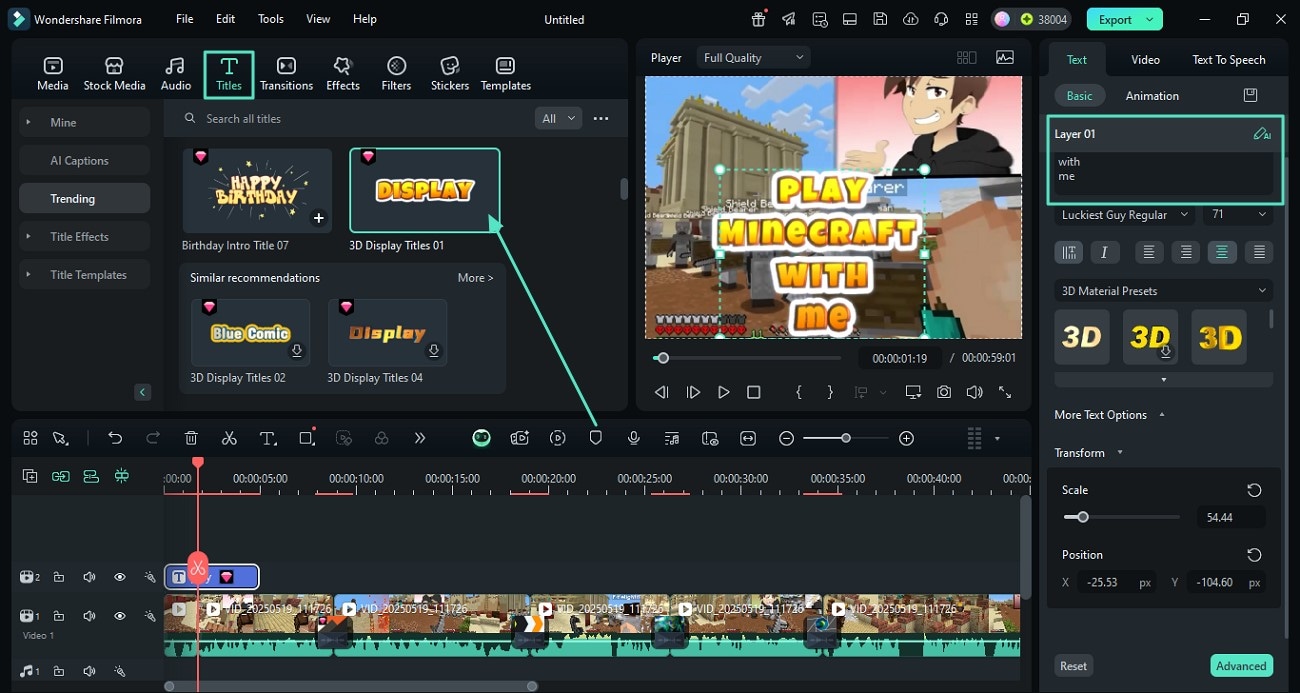Open AI text edit for Layer 01
Image resolution: width=1300 pixels, height=693 pixels.
[x=1262, y=134]
